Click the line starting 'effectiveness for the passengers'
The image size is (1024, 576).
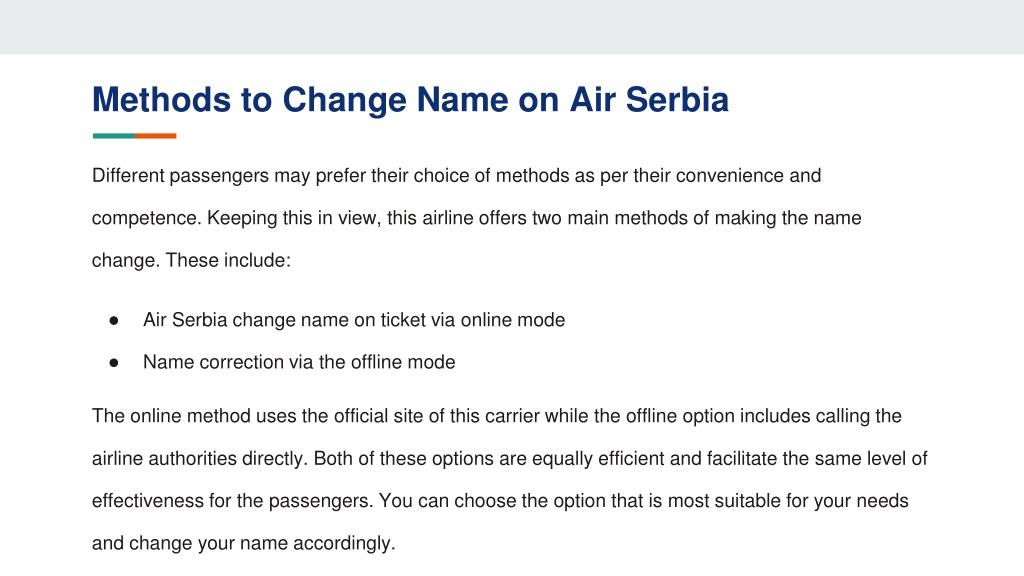tap(500, 501)
